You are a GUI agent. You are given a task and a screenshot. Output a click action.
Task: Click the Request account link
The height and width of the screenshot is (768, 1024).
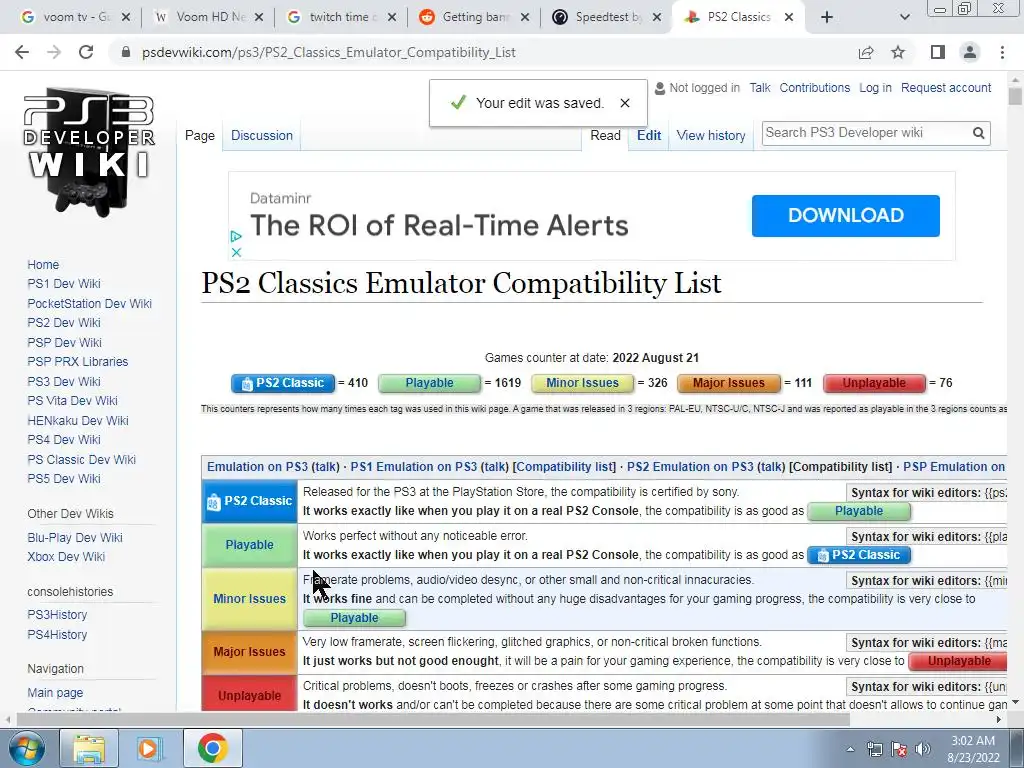point(946,88)
